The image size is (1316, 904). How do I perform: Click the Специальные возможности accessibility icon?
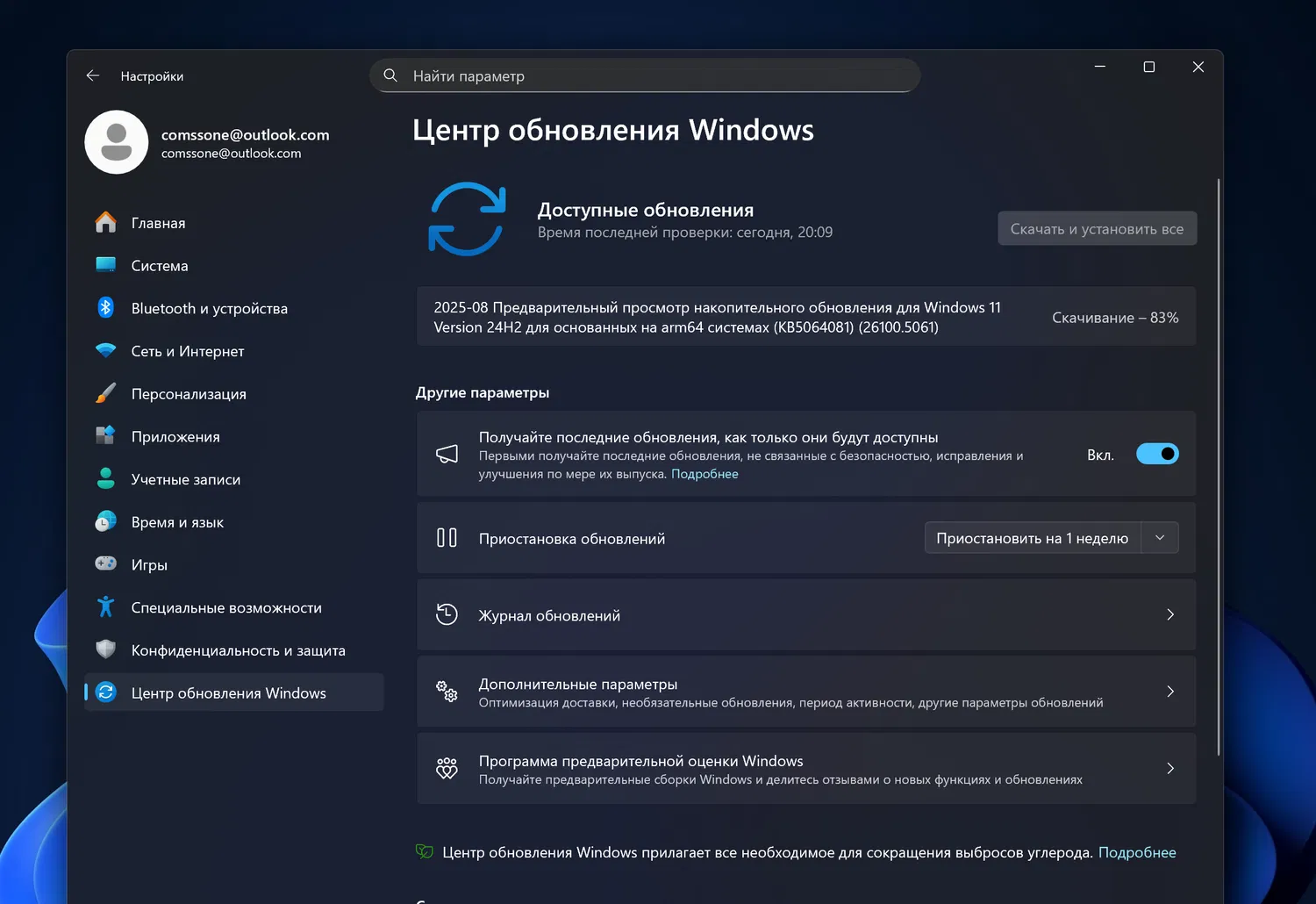tap(106, 607)
